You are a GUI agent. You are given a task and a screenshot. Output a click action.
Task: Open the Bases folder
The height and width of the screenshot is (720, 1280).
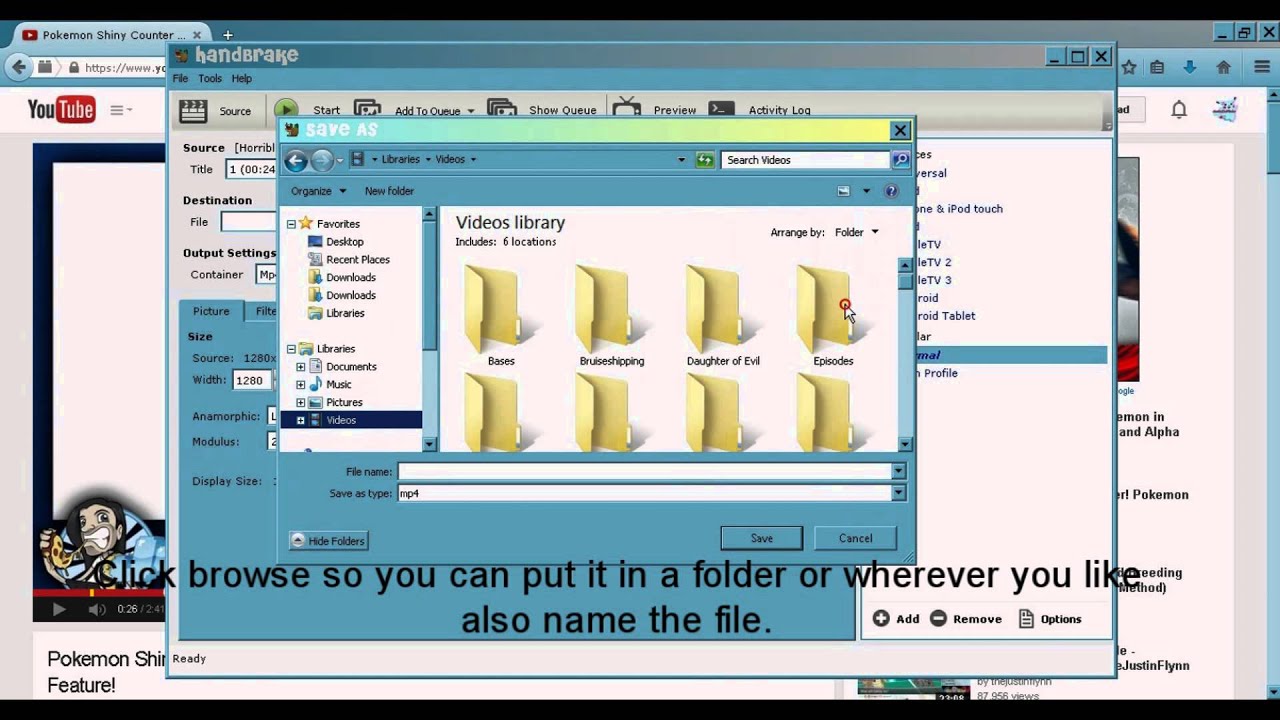coord(501,315)
